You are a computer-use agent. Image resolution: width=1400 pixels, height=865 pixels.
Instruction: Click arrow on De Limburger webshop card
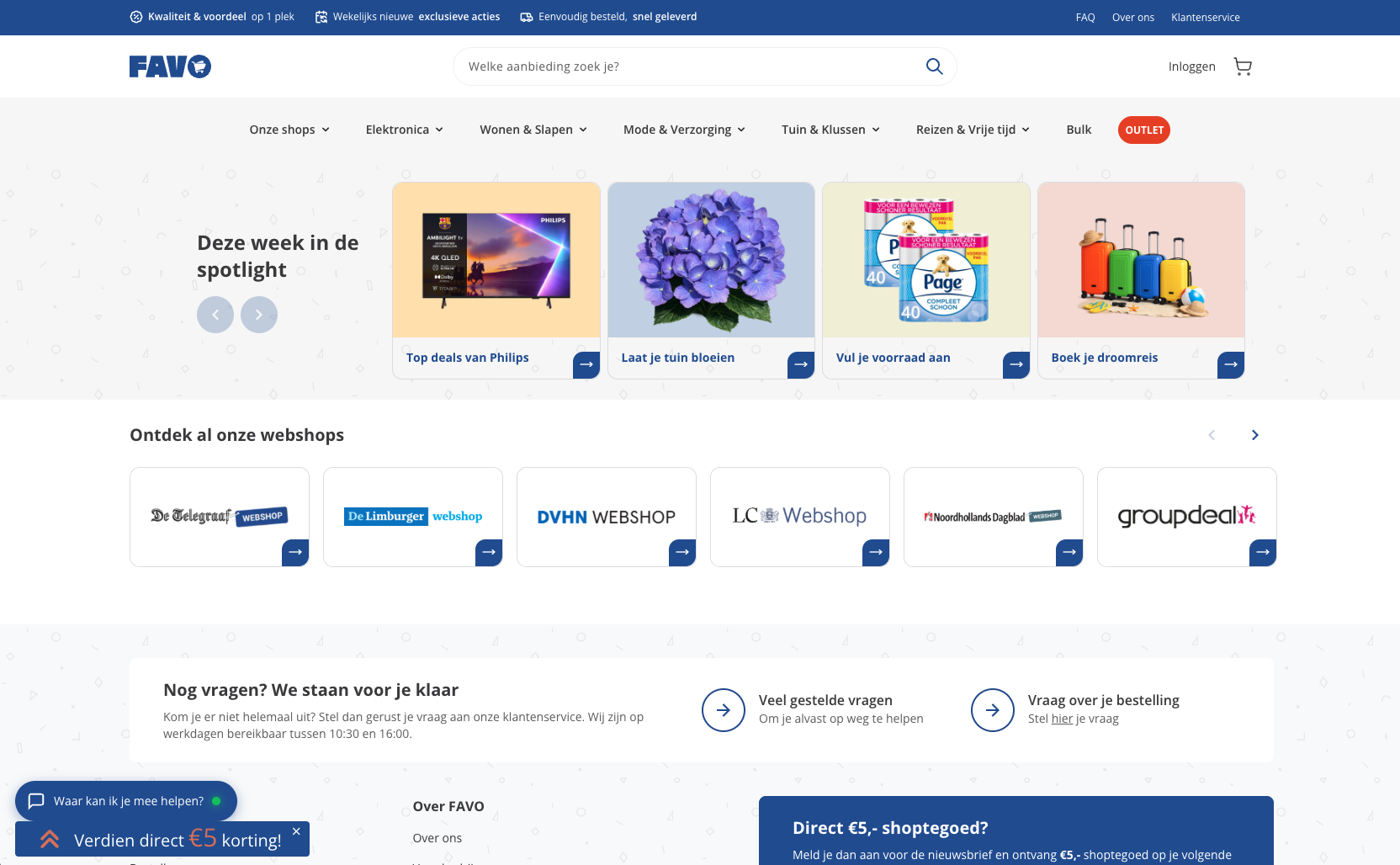click(x=489, y=553)
